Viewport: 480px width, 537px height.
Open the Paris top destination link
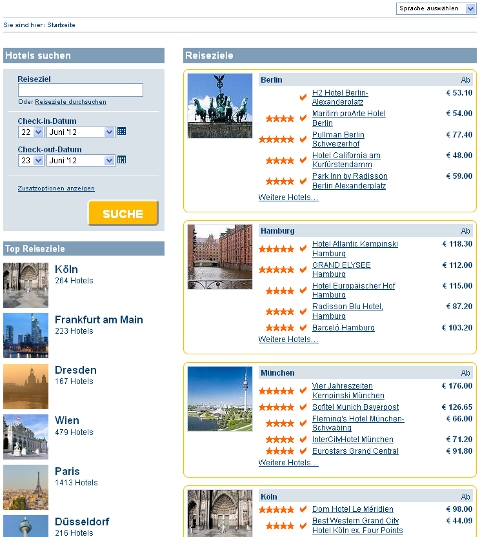pyautogui.click(x=67, y=471)
